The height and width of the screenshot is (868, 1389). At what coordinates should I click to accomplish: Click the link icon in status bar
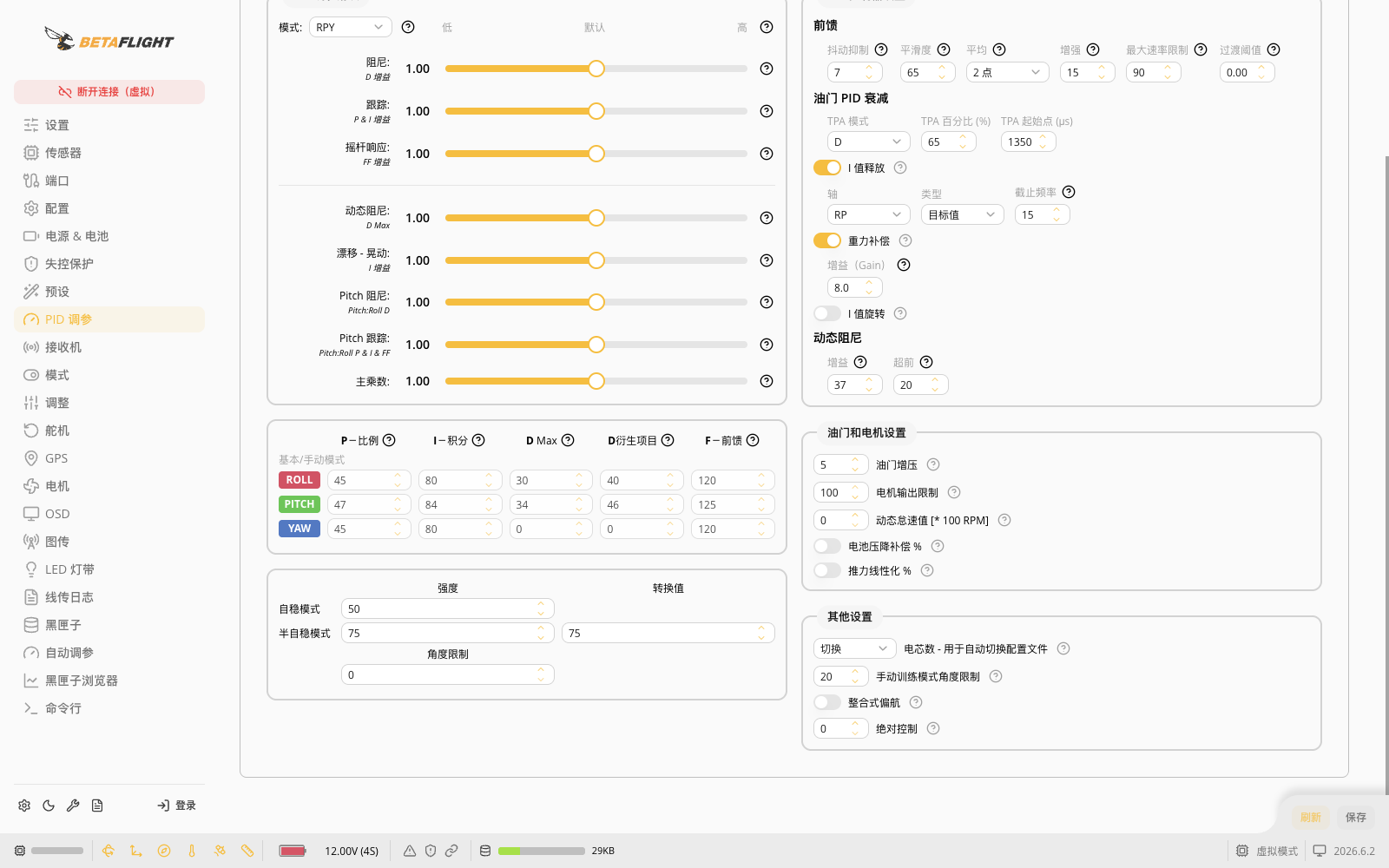451,851
